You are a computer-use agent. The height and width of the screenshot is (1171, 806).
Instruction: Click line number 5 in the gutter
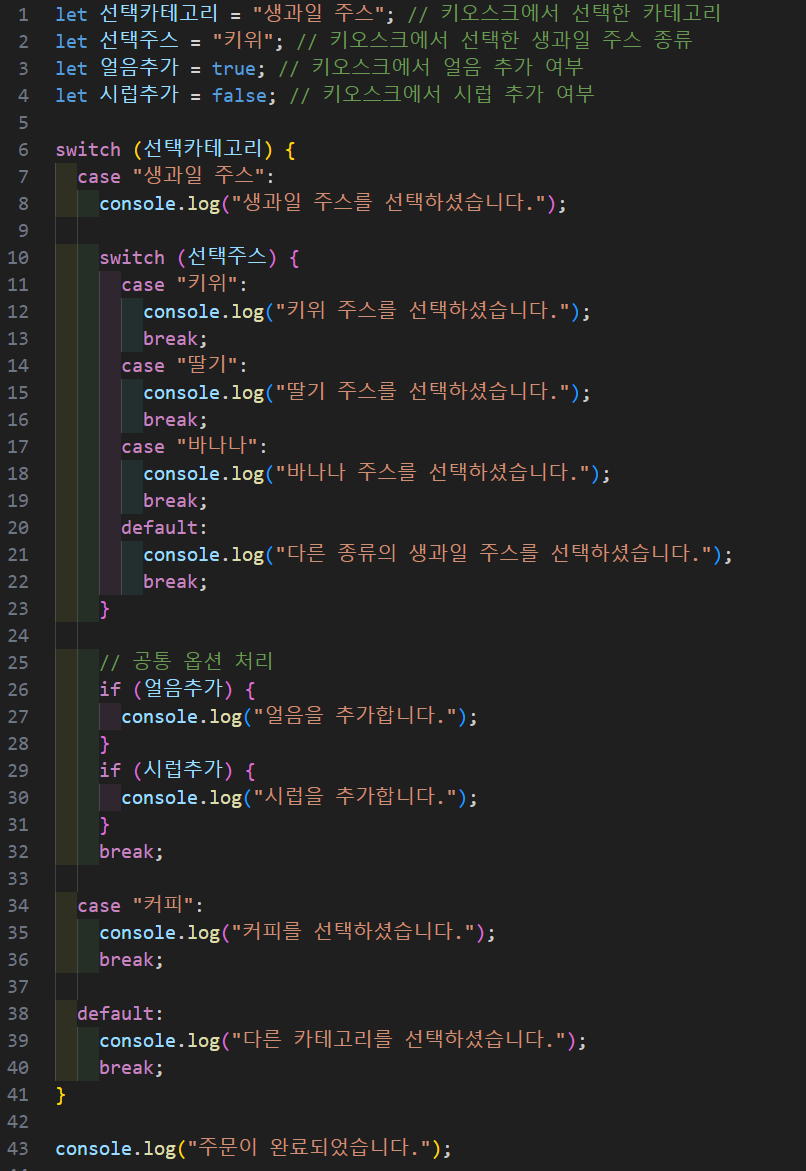point(23,122)
